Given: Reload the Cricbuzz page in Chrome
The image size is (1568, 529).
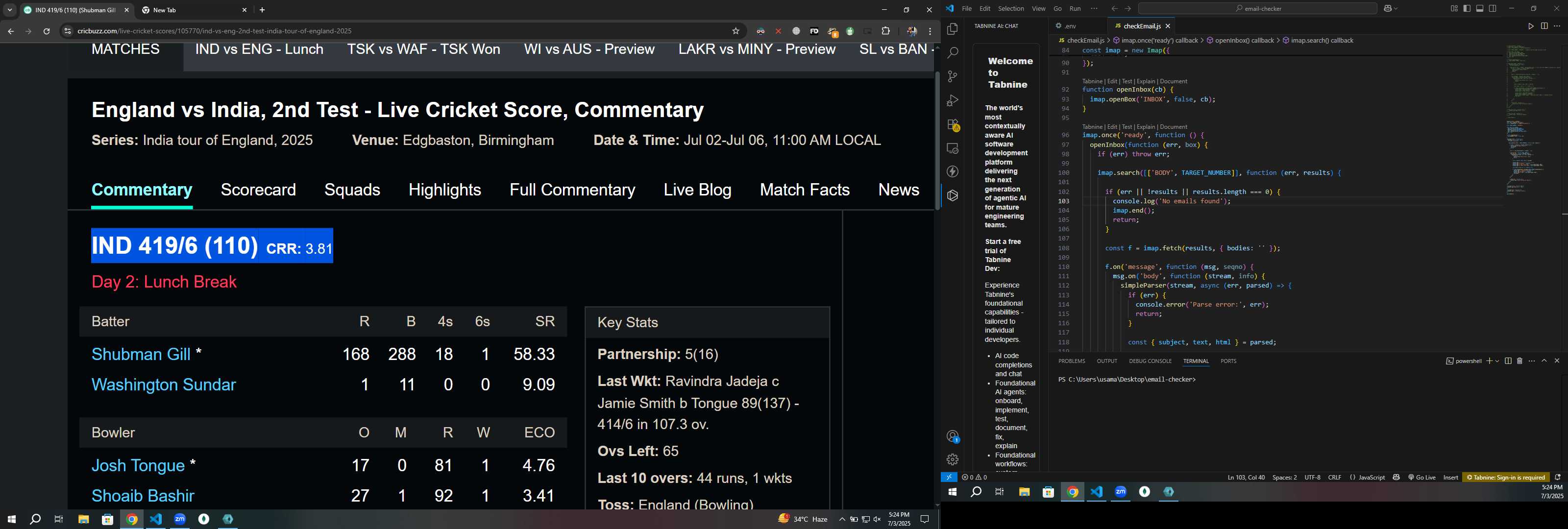Looking at the screenshot, I should click(46, 31).
